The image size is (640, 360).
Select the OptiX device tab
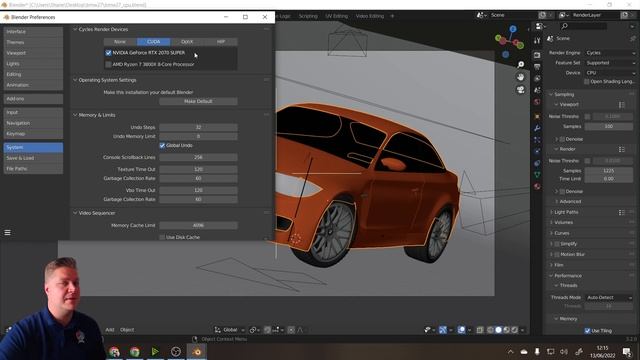pyautogui.click(x=187, y=42)
